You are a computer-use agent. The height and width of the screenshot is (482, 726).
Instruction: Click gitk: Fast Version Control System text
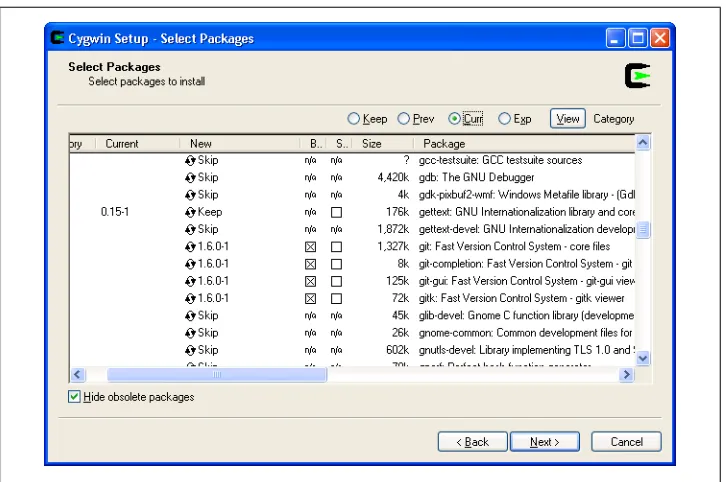tap(521, 298)
